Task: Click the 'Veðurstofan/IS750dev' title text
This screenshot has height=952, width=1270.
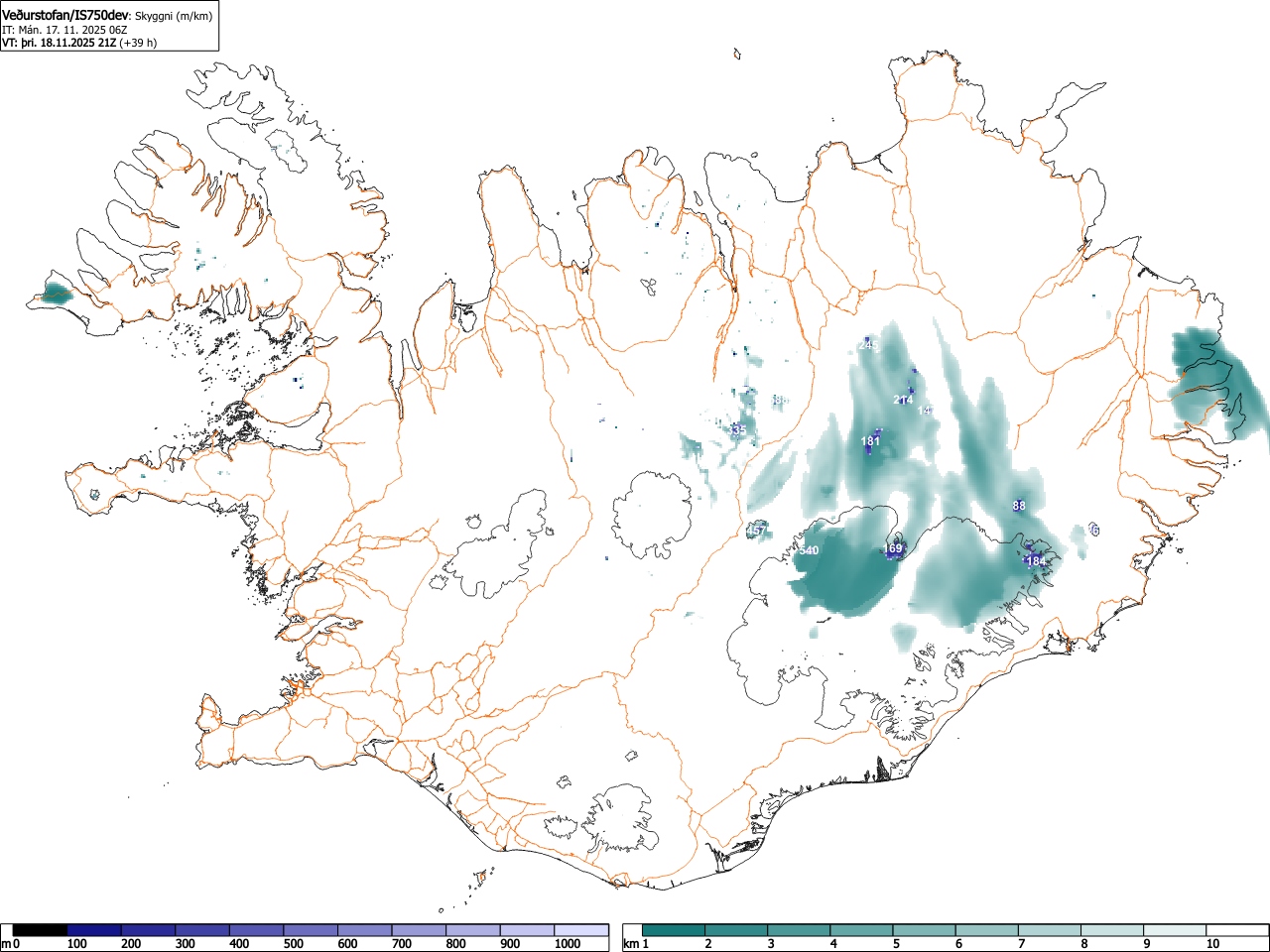Action: 66,15
